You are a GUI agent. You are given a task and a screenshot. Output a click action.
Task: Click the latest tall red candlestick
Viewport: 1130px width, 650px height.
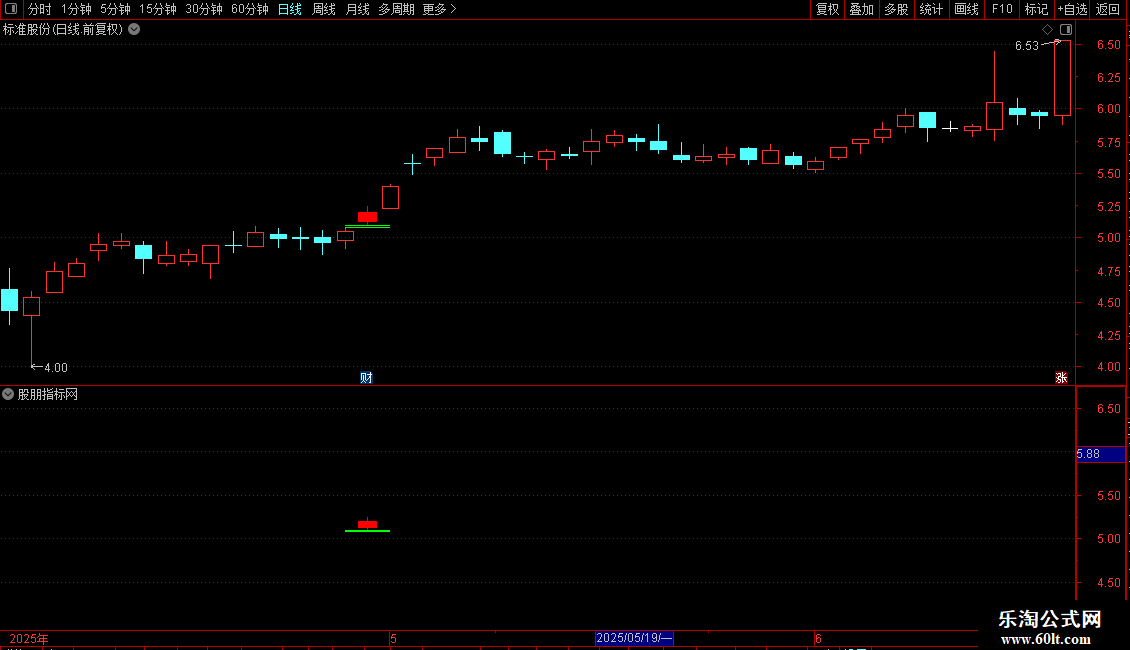pos(1062,78)
